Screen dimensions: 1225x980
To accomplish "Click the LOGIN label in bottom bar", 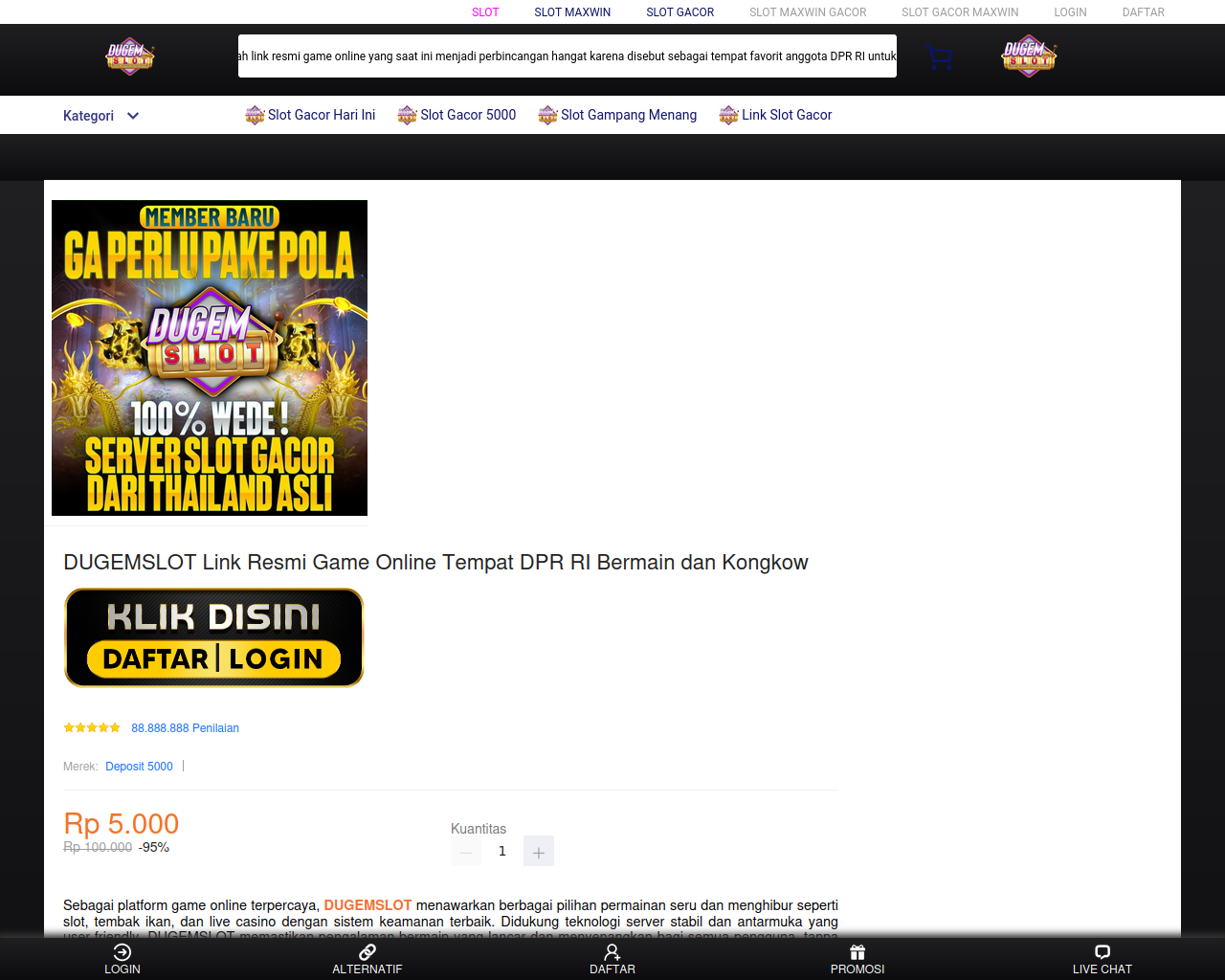I will pyautogui.click(x=122, y=969).
